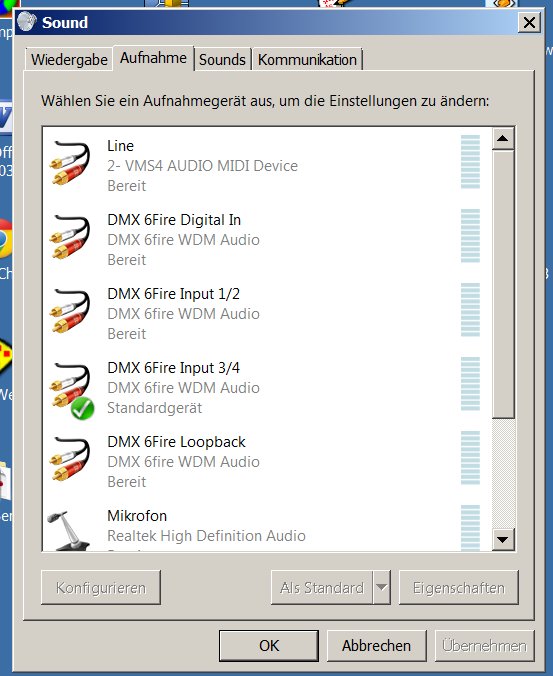Click the 2- VMS4 AUDIO MIDI Device text
This screenshot has height=676, width=553.
203,166
